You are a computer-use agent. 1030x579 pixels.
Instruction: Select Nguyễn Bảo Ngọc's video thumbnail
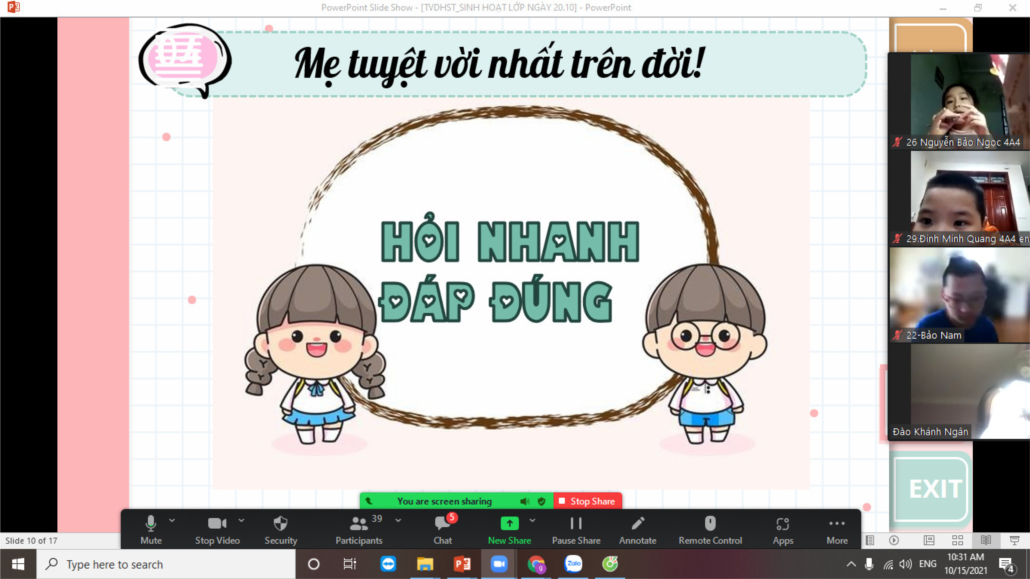point(958,102)
